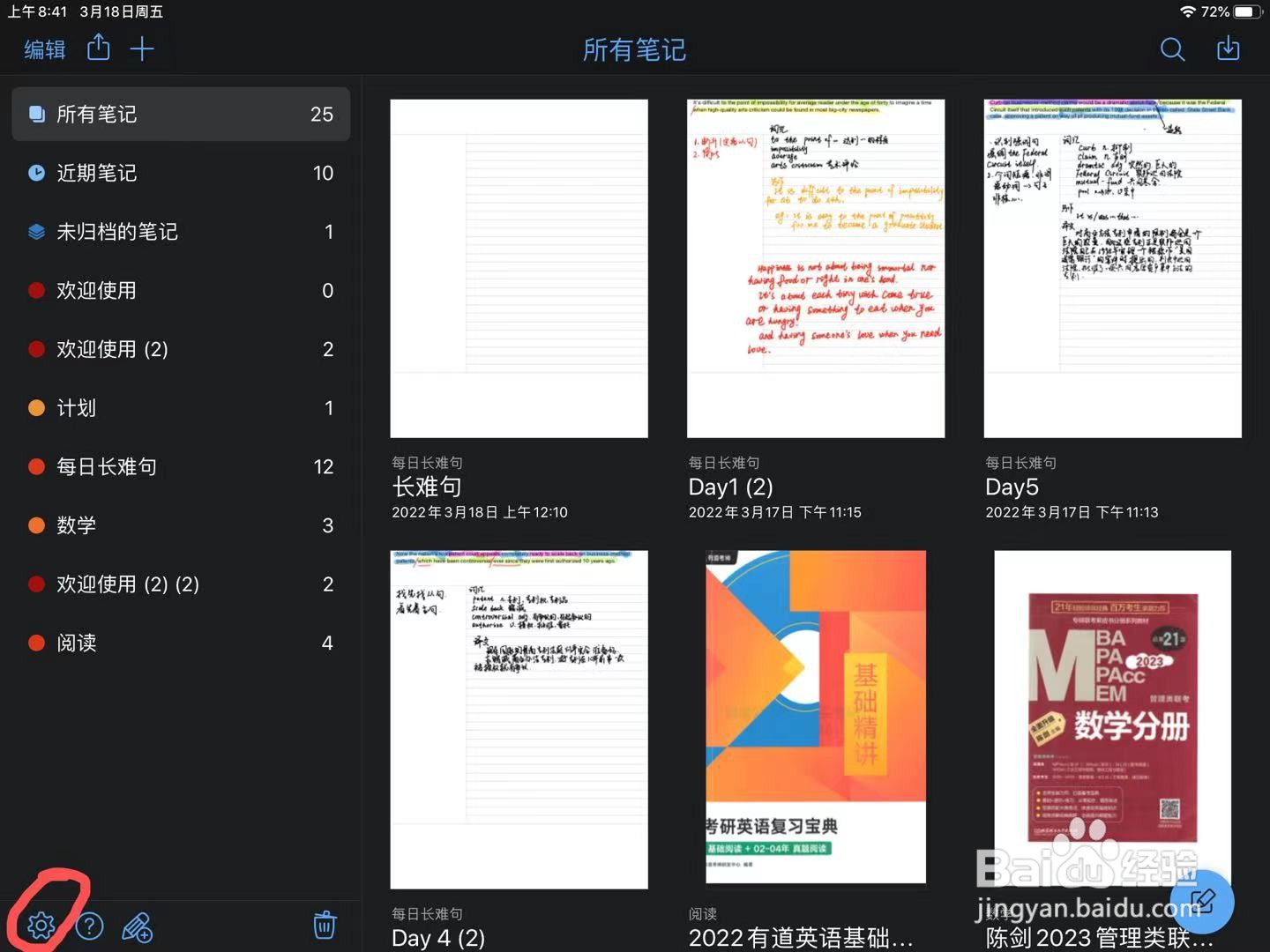
Task: Open the trash bin icon
Action: click(325, 925)
